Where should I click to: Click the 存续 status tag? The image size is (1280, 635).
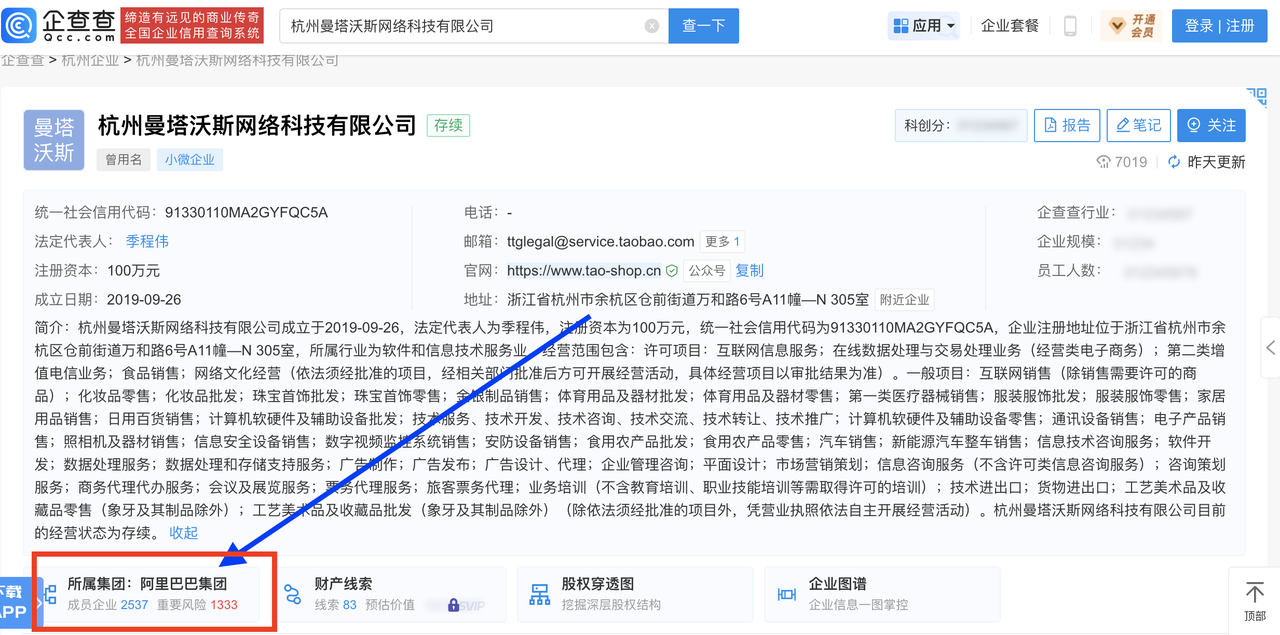tap(448, 126)
